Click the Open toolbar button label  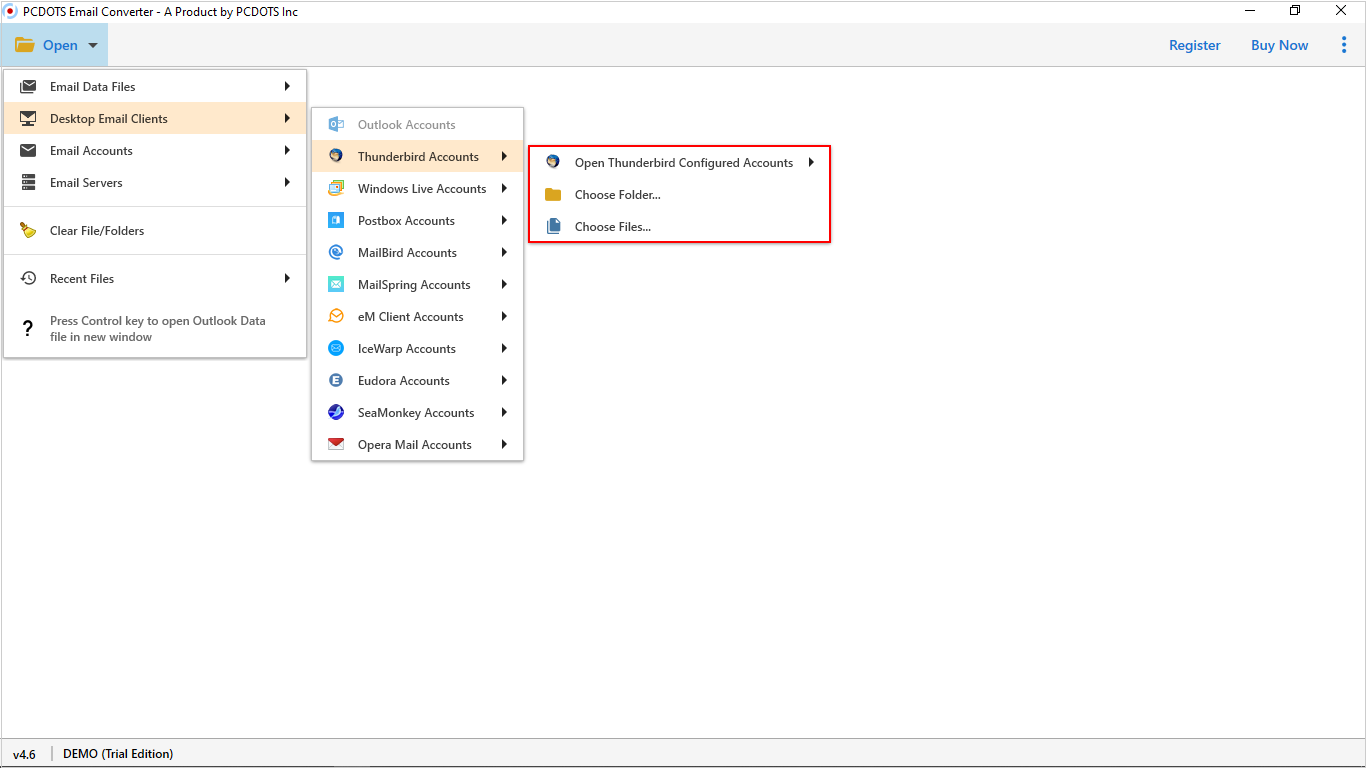click(x=60, y=45)
